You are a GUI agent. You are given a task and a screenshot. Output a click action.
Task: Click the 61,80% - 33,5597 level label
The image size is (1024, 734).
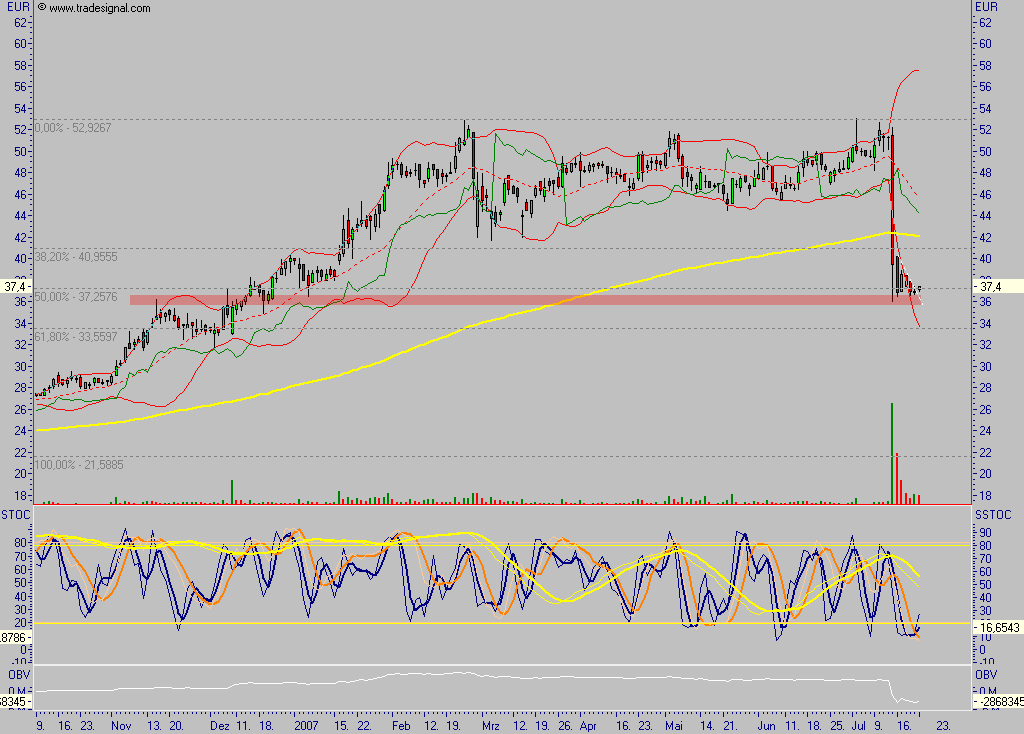click(x=76, y=339)
